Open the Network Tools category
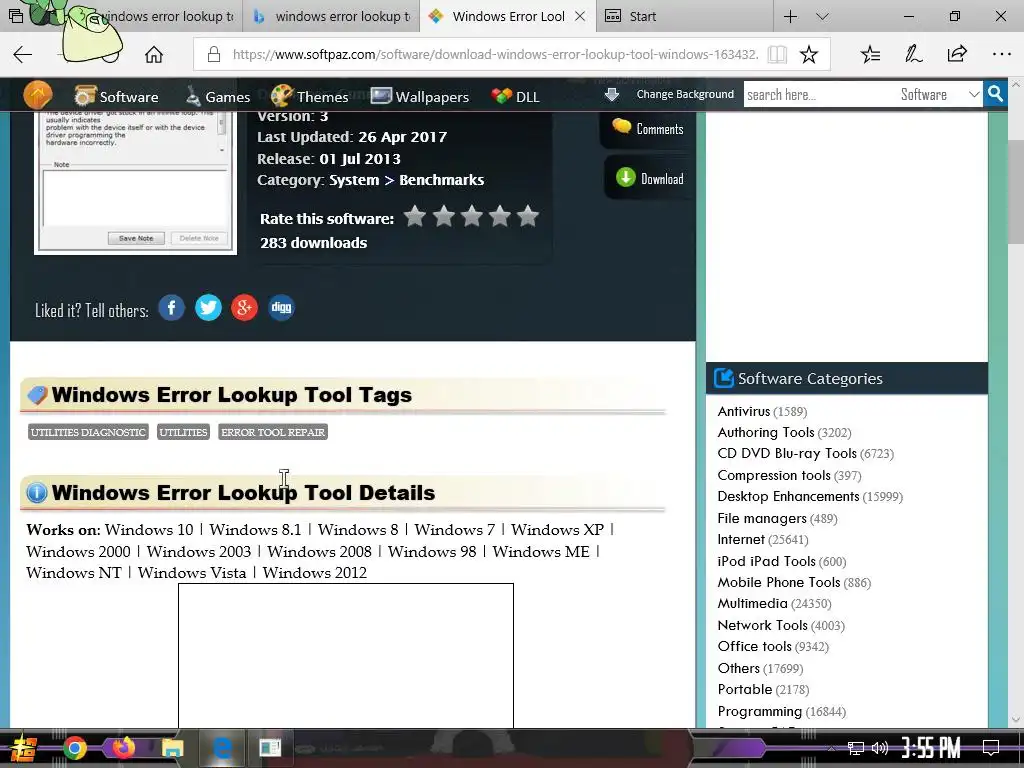This screenshot has height=768, width=1024. (x=763, y=626)
